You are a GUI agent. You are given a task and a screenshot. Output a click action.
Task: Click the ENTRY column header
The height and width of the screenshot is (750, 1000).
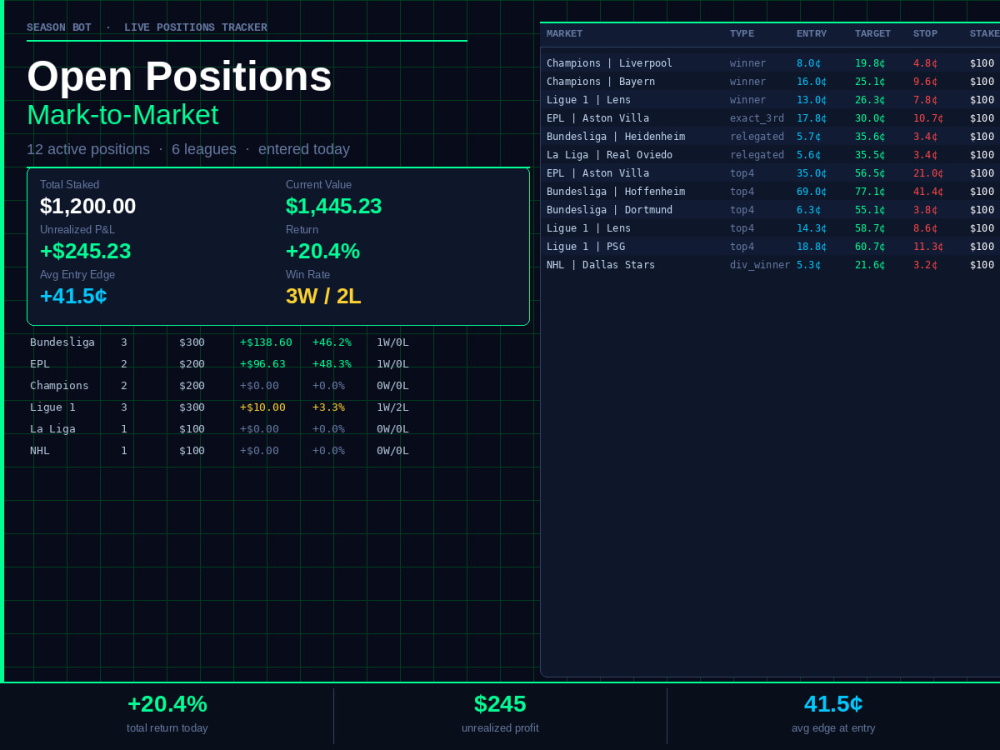click(x=811, y=34)
